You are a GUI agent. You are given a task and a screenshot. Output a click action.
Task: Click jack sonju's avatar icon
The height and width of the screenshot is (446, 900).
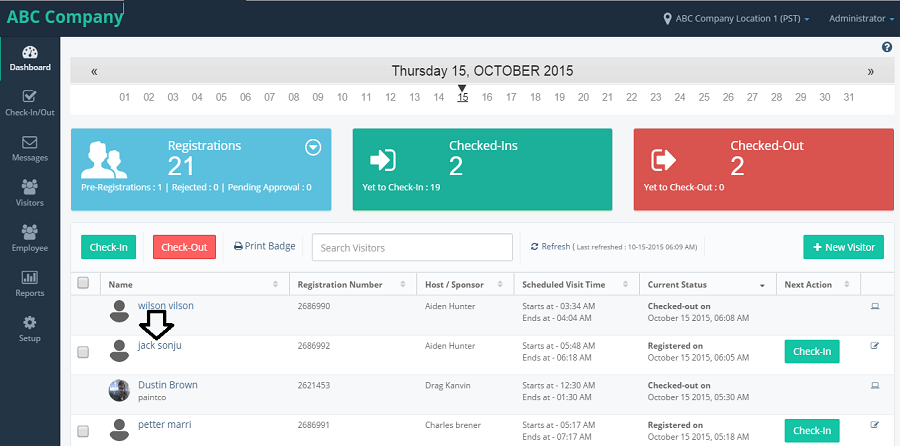pos(119,351)
